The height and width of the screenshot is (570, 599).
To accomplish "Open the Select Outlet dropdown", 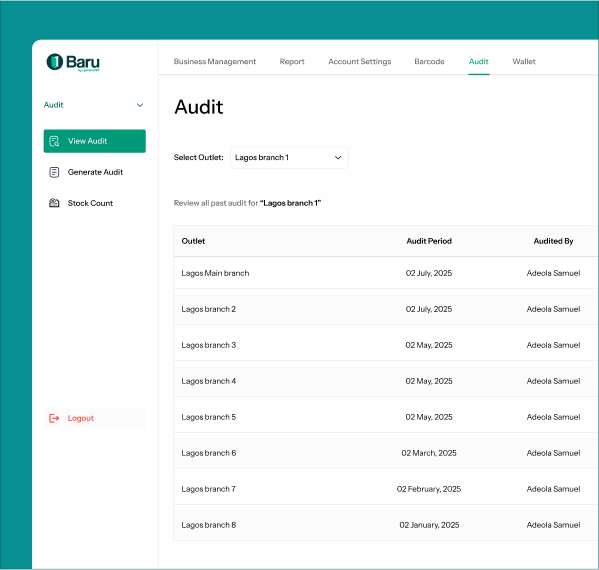I will pos(289,157).
